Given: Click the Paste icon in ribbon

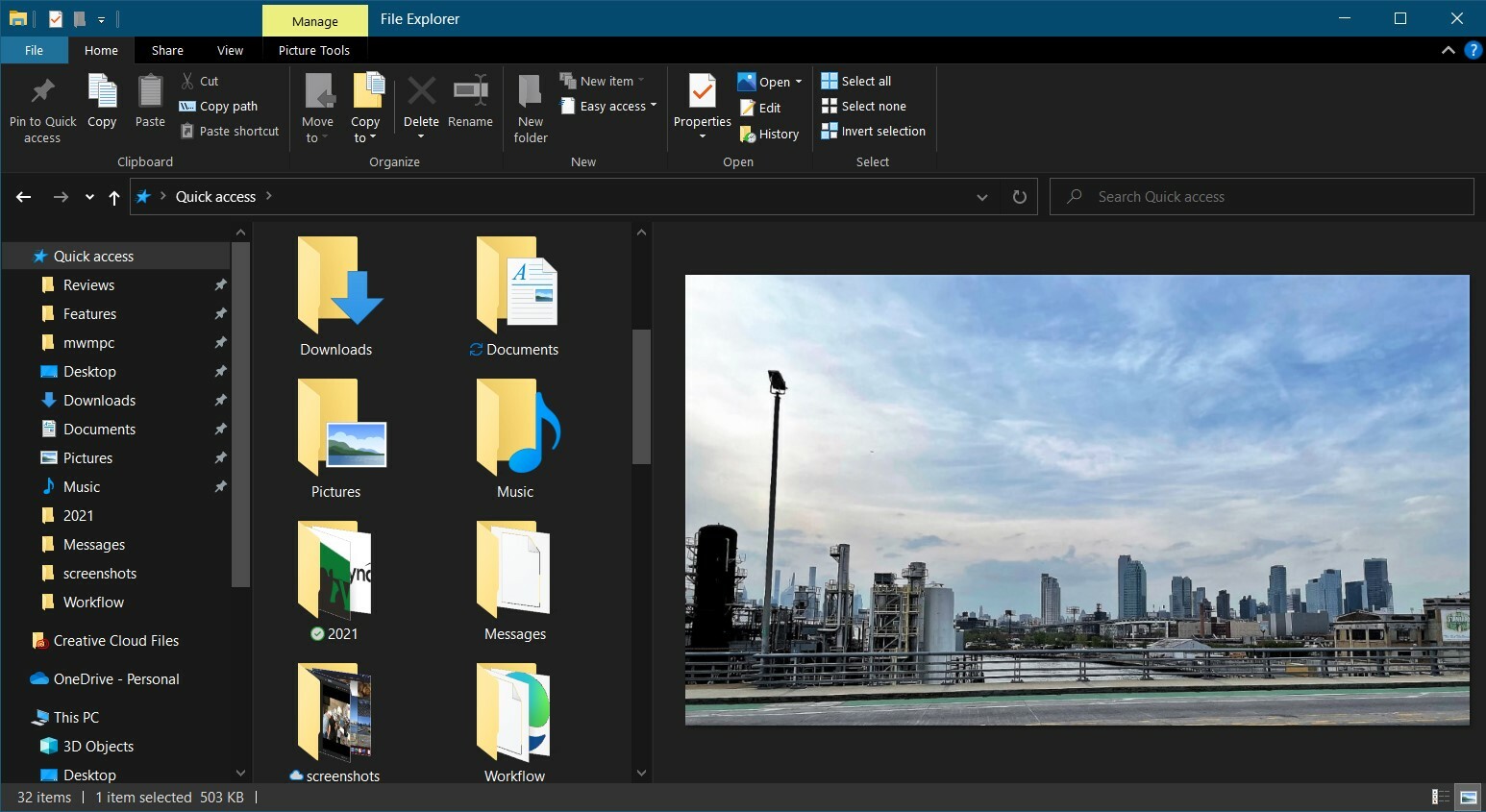Looking at the screenshot, I should (150, 92).
